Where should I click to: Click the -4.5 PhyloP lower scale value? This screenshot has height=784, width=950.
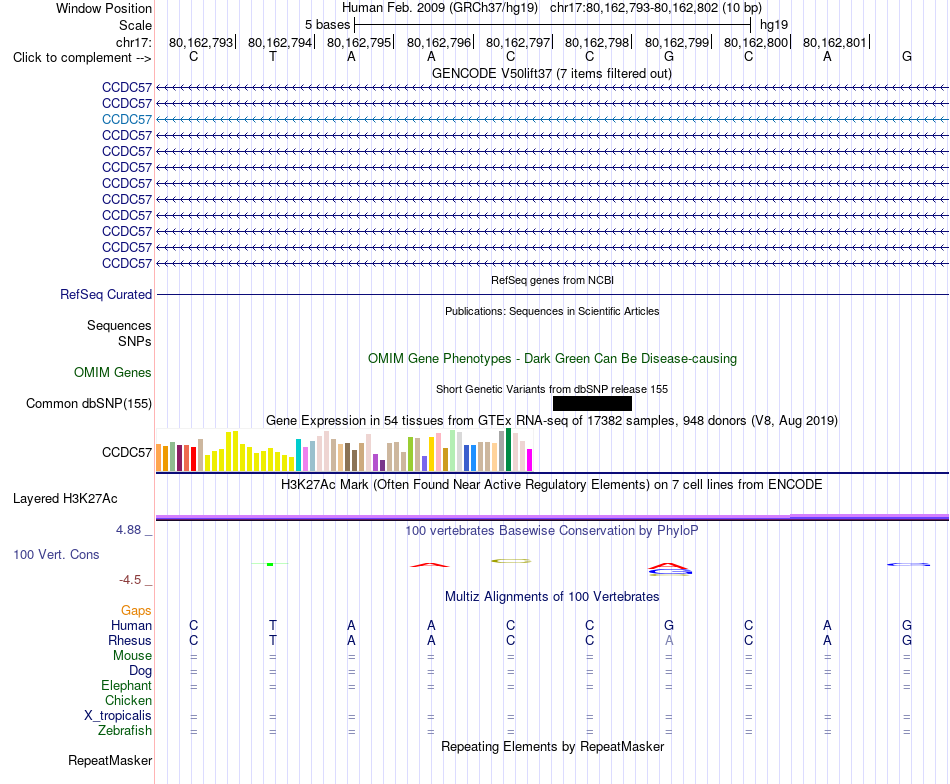[x=130, y=580]
